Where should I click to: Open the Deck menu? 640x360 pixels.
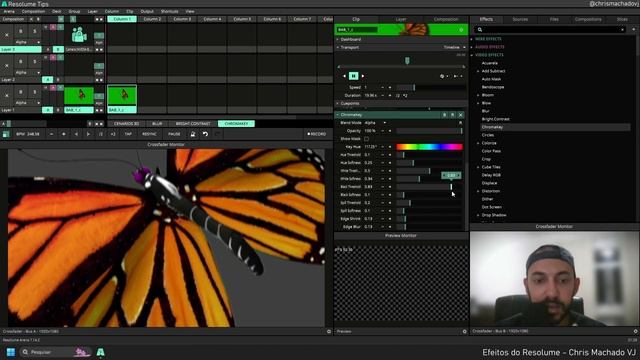click(57, 11)
